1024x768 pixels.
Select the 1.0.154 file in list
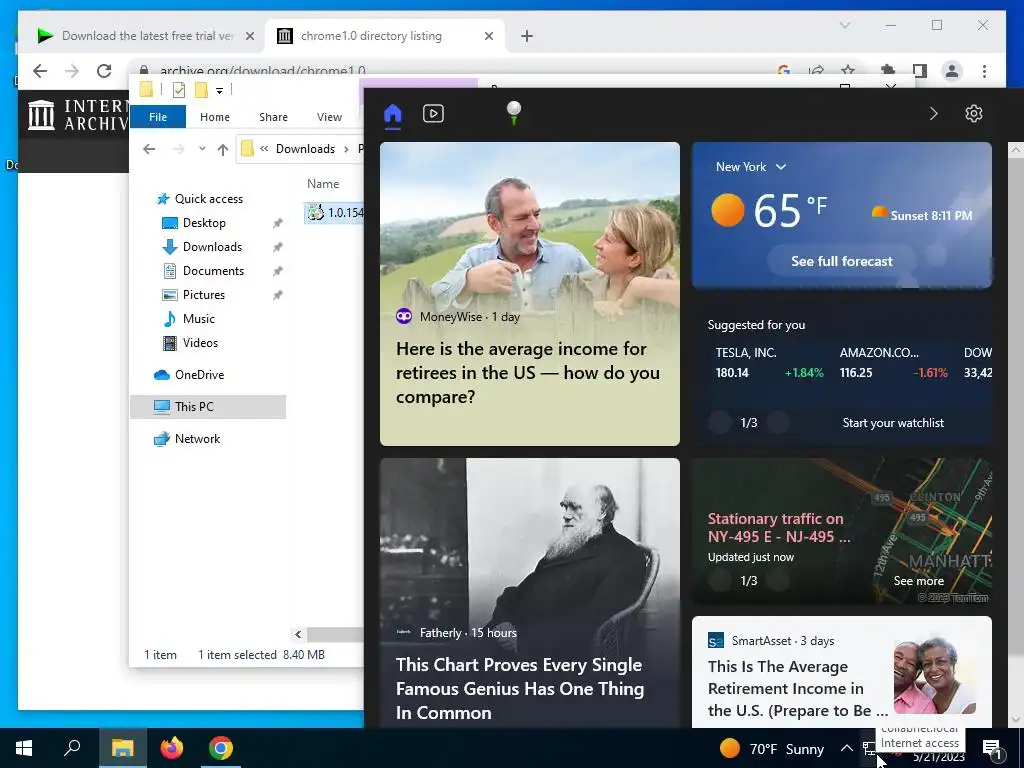click(x=335, y=213)
